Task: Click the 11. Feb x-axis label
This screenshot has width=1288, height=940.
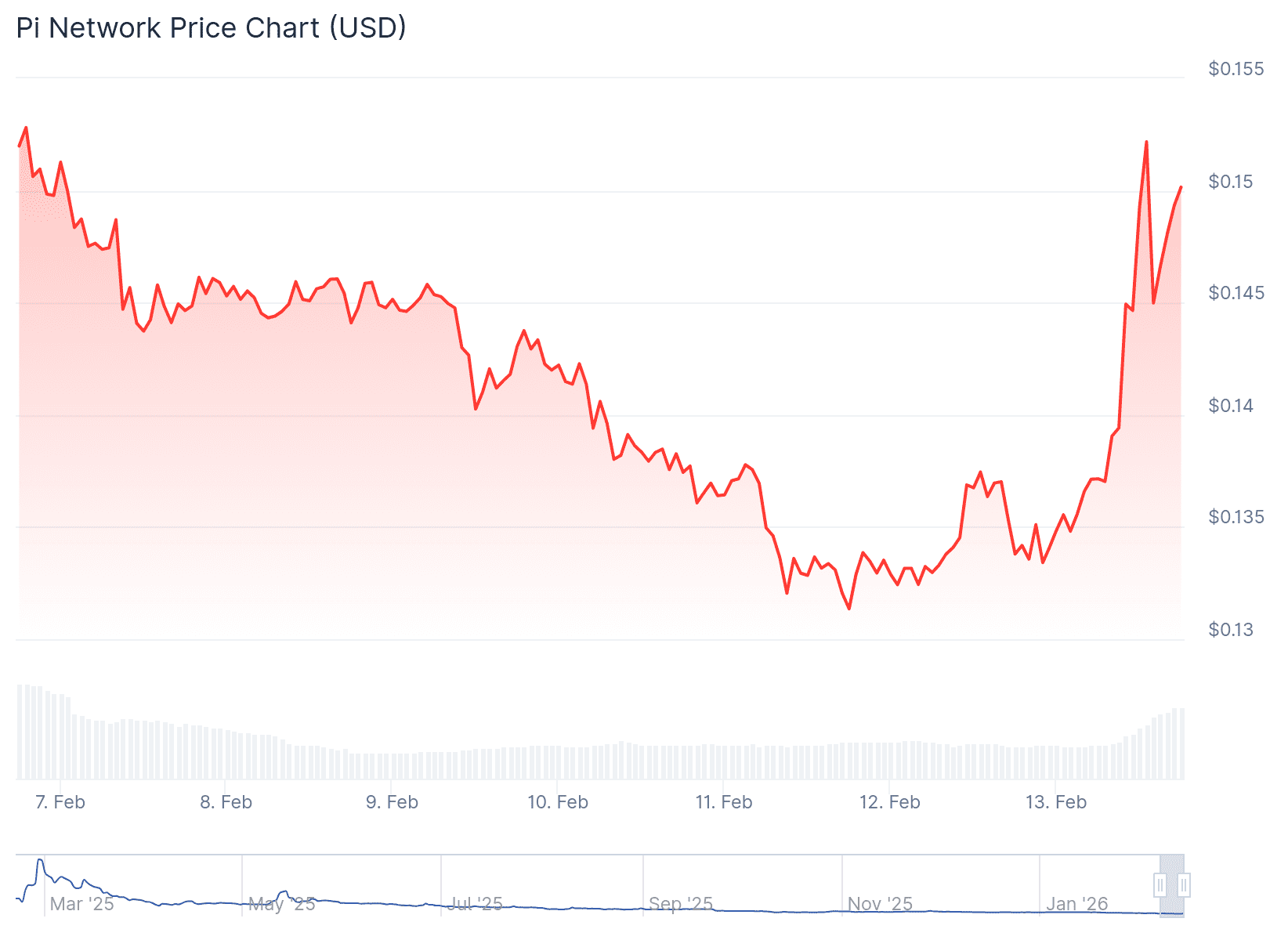Action: [724, 802]
